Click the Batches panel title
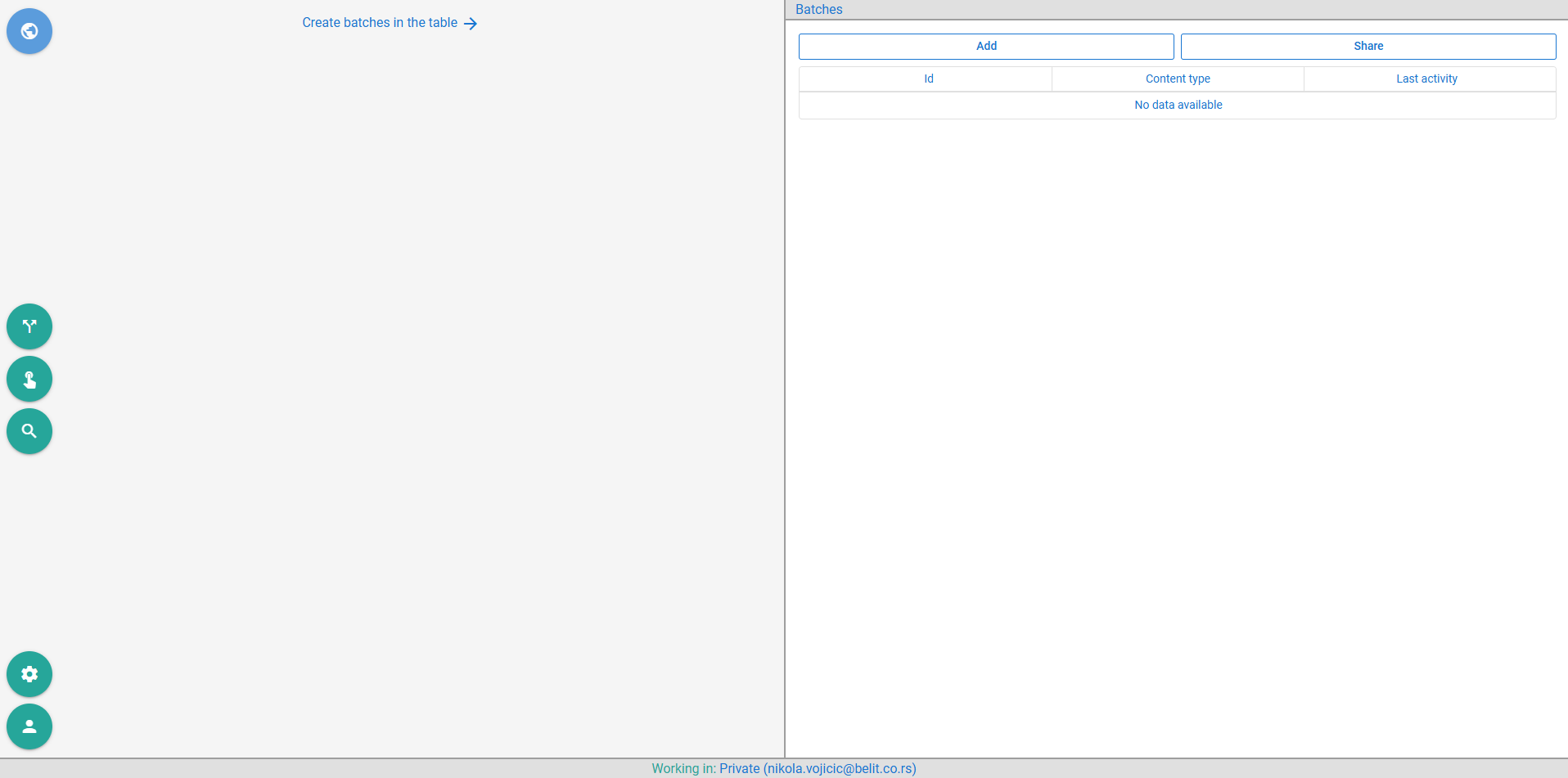 [x=818, y=10]
